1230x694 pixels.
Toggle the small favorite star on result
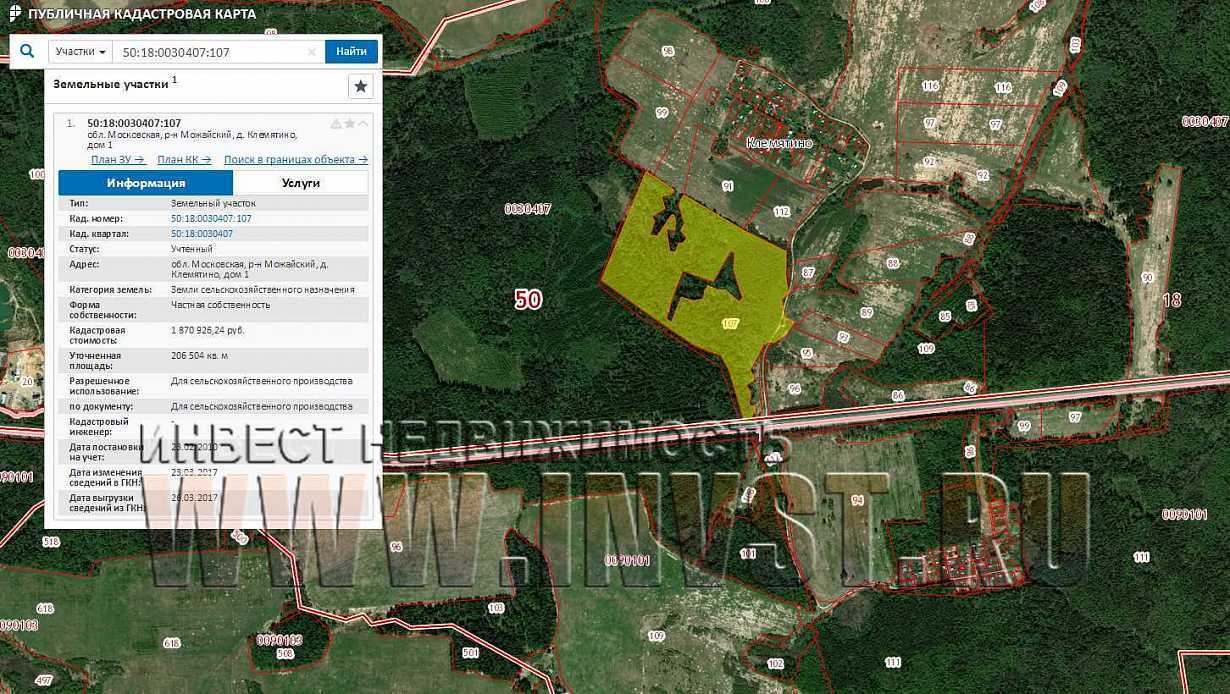[x=350, y=124]
